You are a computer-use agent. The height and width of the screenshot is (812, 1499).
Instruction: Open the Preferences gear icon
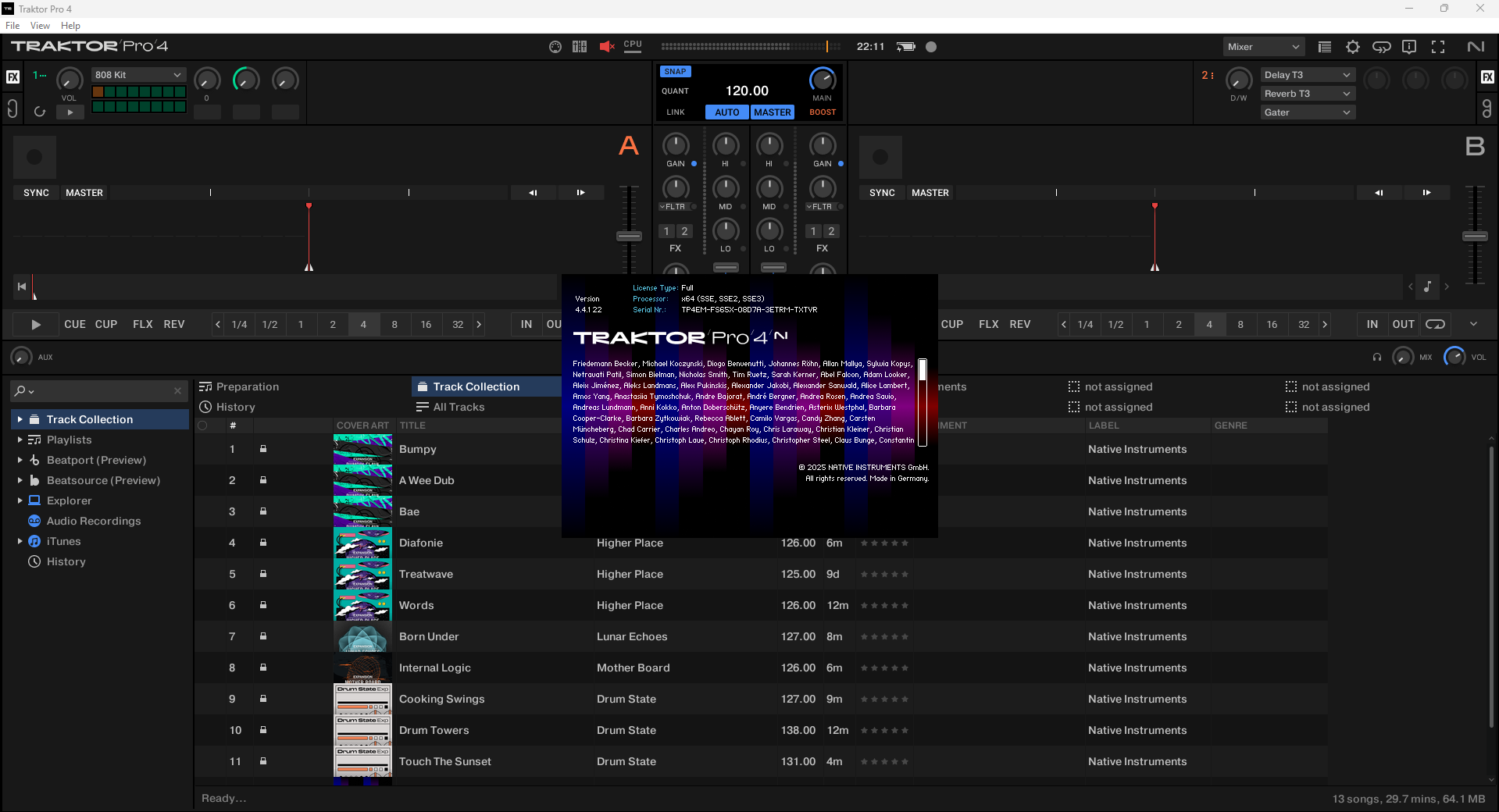point(1352,47)
